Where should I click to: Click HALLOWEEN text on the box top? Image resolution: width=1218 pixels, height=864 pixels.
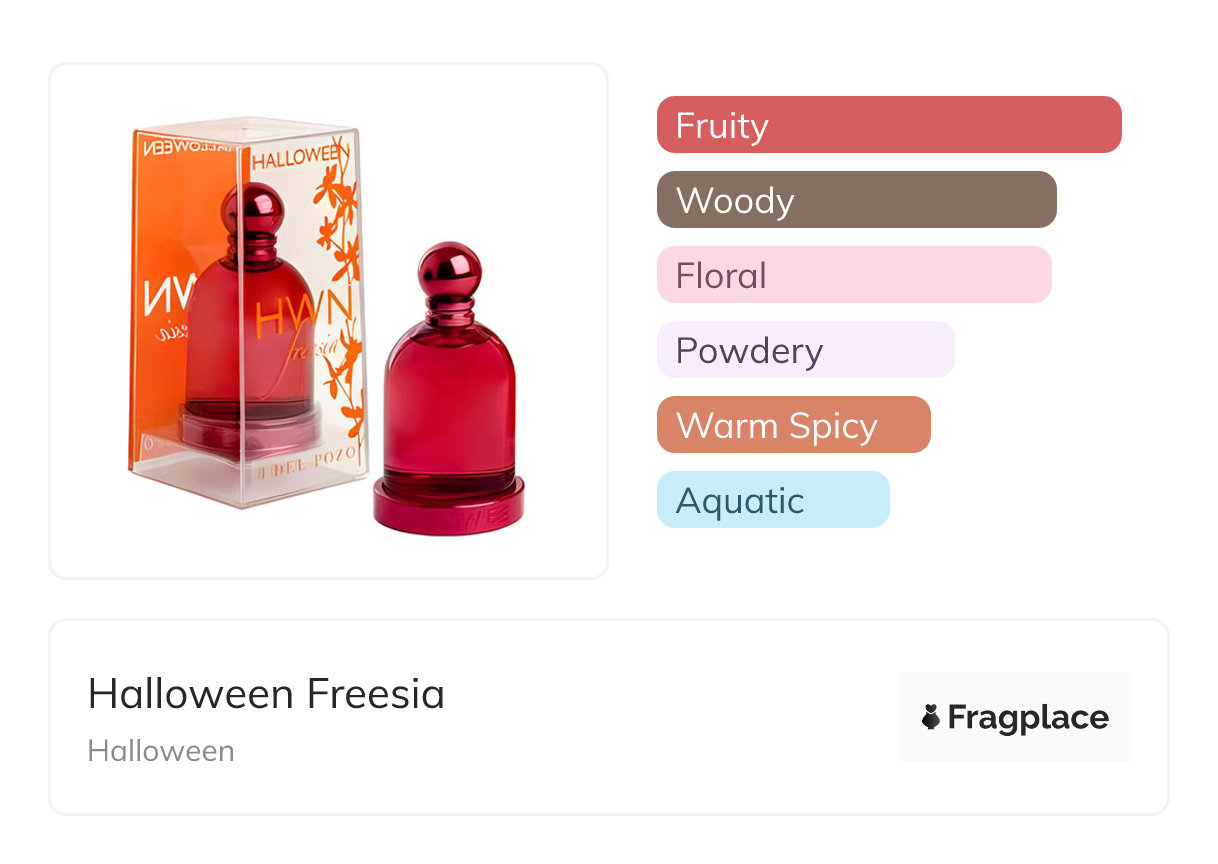(300, 157)
